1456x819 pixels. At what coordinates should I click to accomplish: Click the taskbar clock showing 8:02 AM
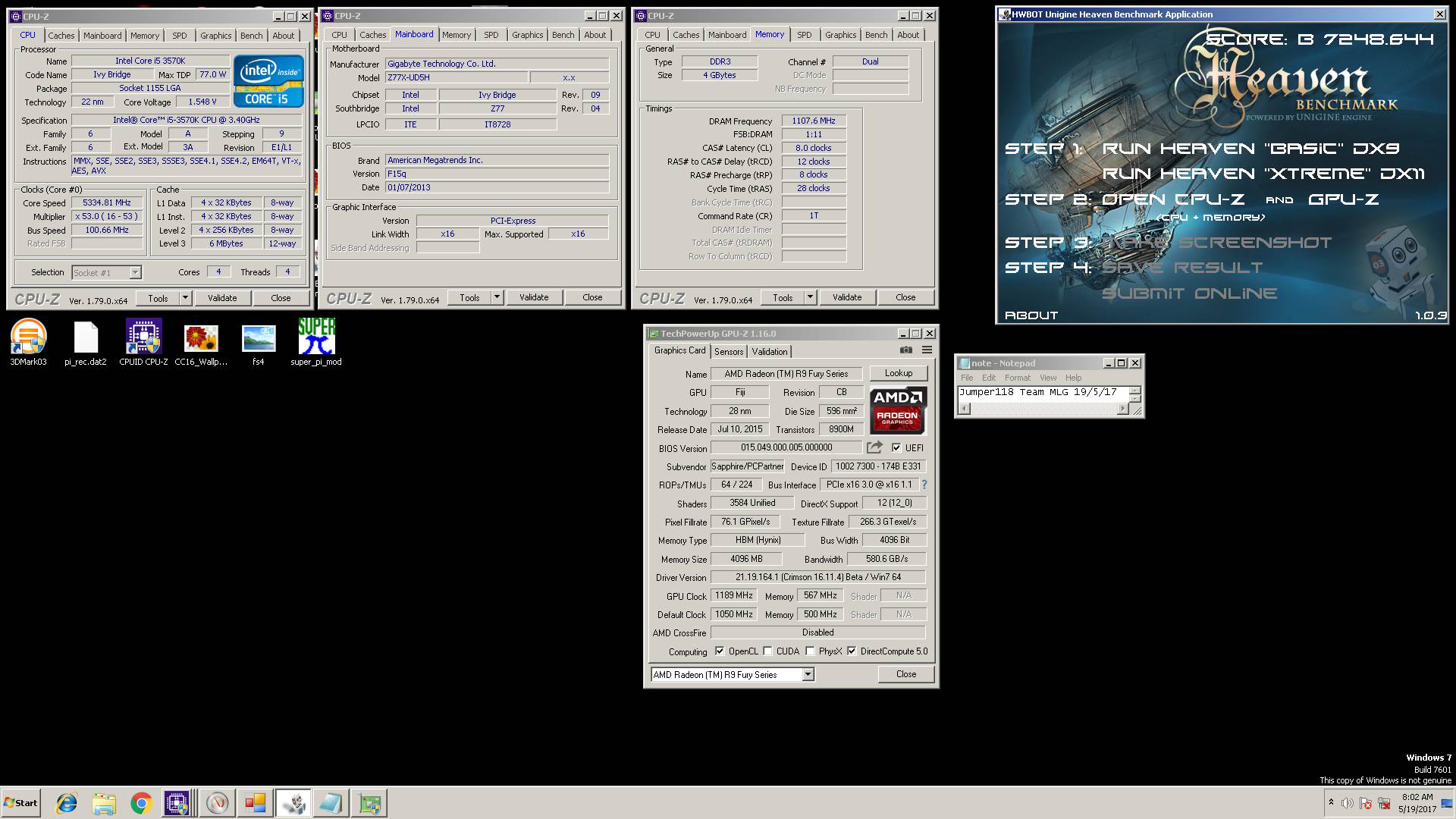pyautogui.click(x=1417, y=803)
